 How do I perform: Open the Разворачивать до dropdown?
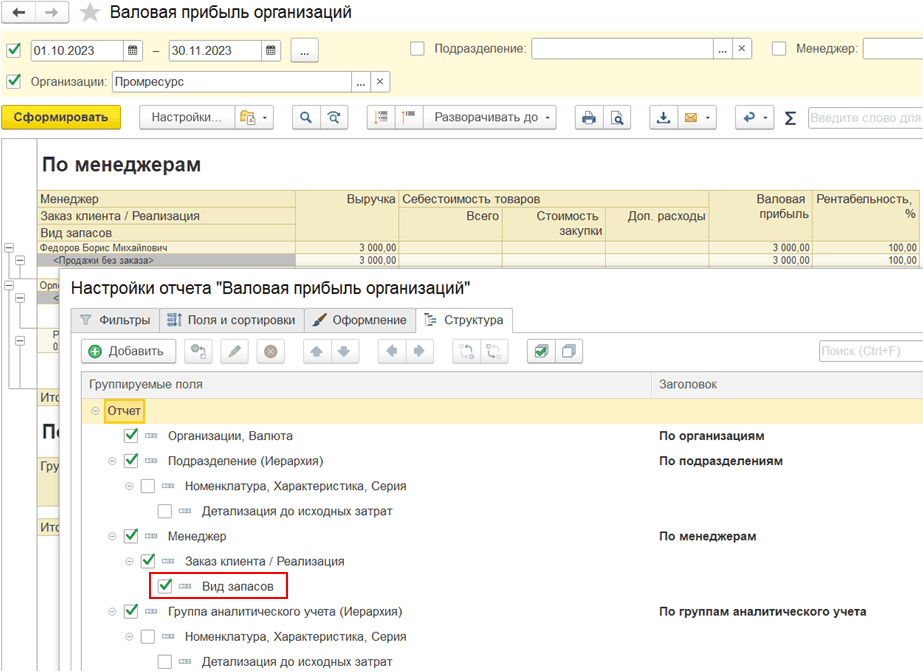[490, 117]
